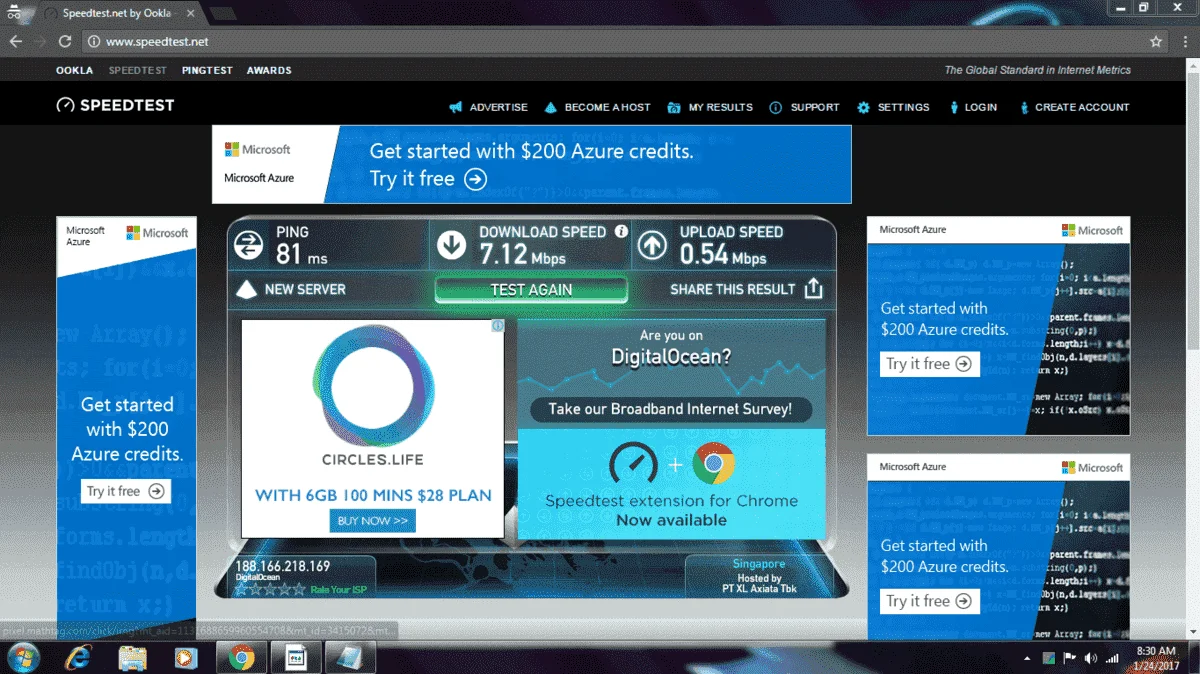Image resolution: width=1200 pixels, height=674 pixels.
Task: Click the megaphone icon beside Advertise
Action: pos(456,107)
